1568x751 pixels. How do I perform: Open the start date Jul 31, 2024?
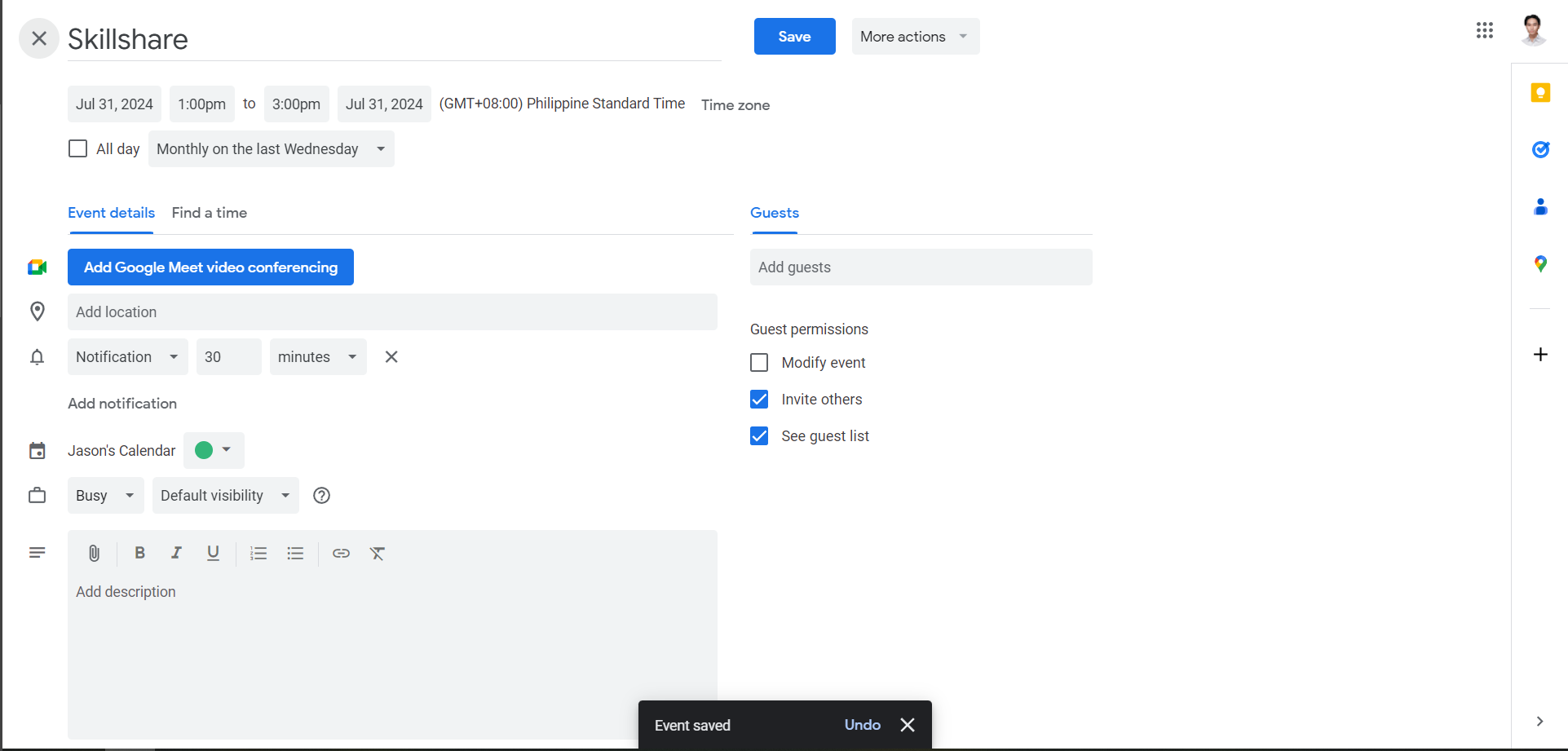tap(114, 104)
